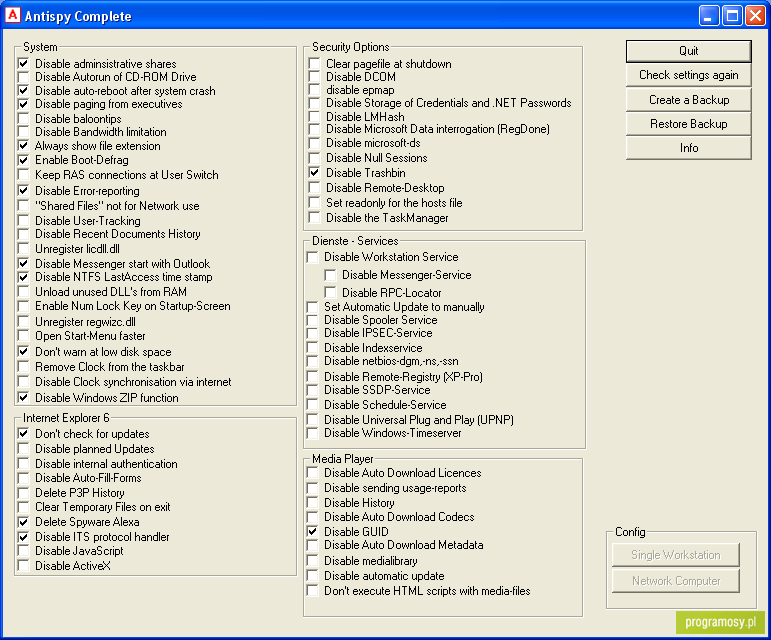
Task: Check Keep RAS connections at User Switch
Action: pyautogui.click(x=23, y=175)
